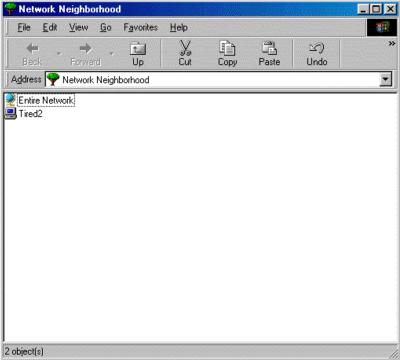
Task: Expand the Address bar dropdown list
Action: pyautogui.click(x=386, y=79)
